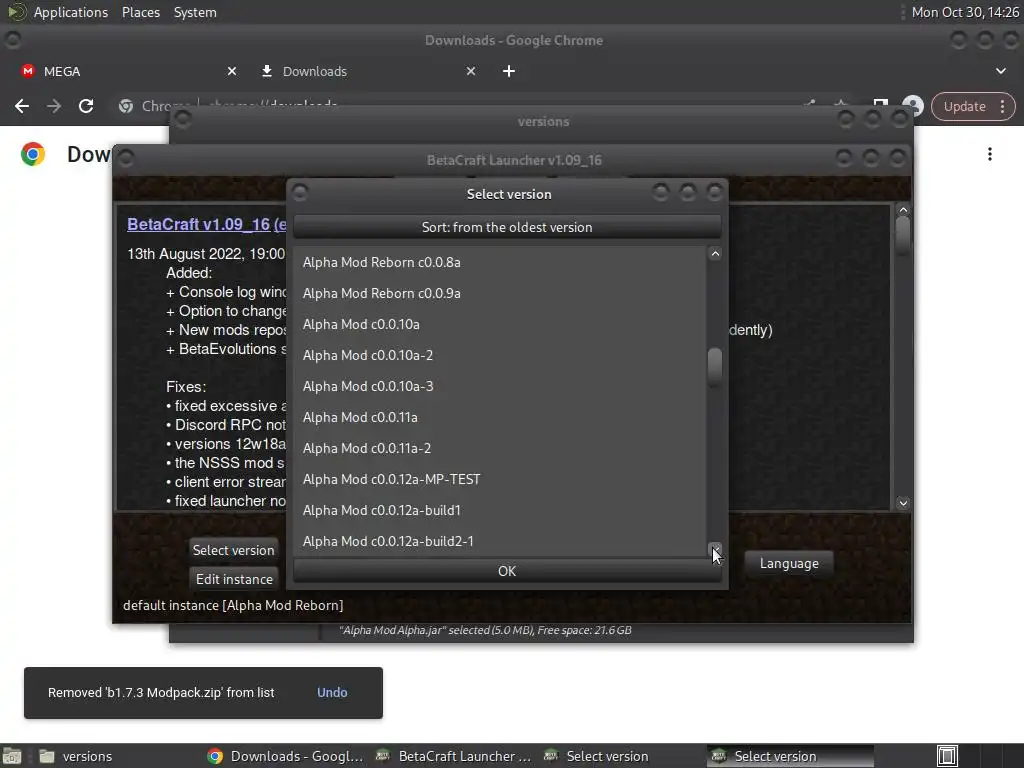Image resolution: width=1024 pixels, height=768 pixels.
Task: Click workspace switcher icon in taskbar
Action: [x=948, y=756]
